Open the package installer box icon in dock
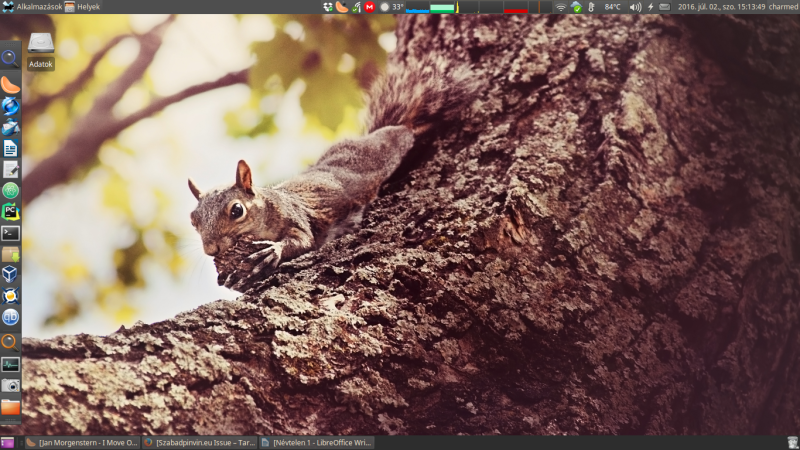This screenshot has height=450, width=800. coord(10,254)
